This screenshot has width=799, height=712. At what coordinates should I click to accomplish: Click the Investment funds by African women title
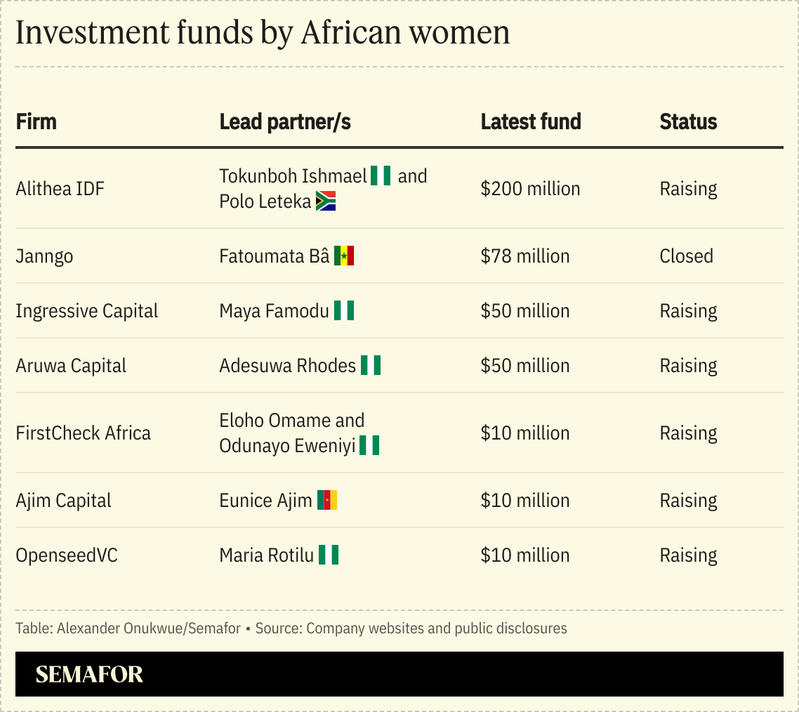263,33
